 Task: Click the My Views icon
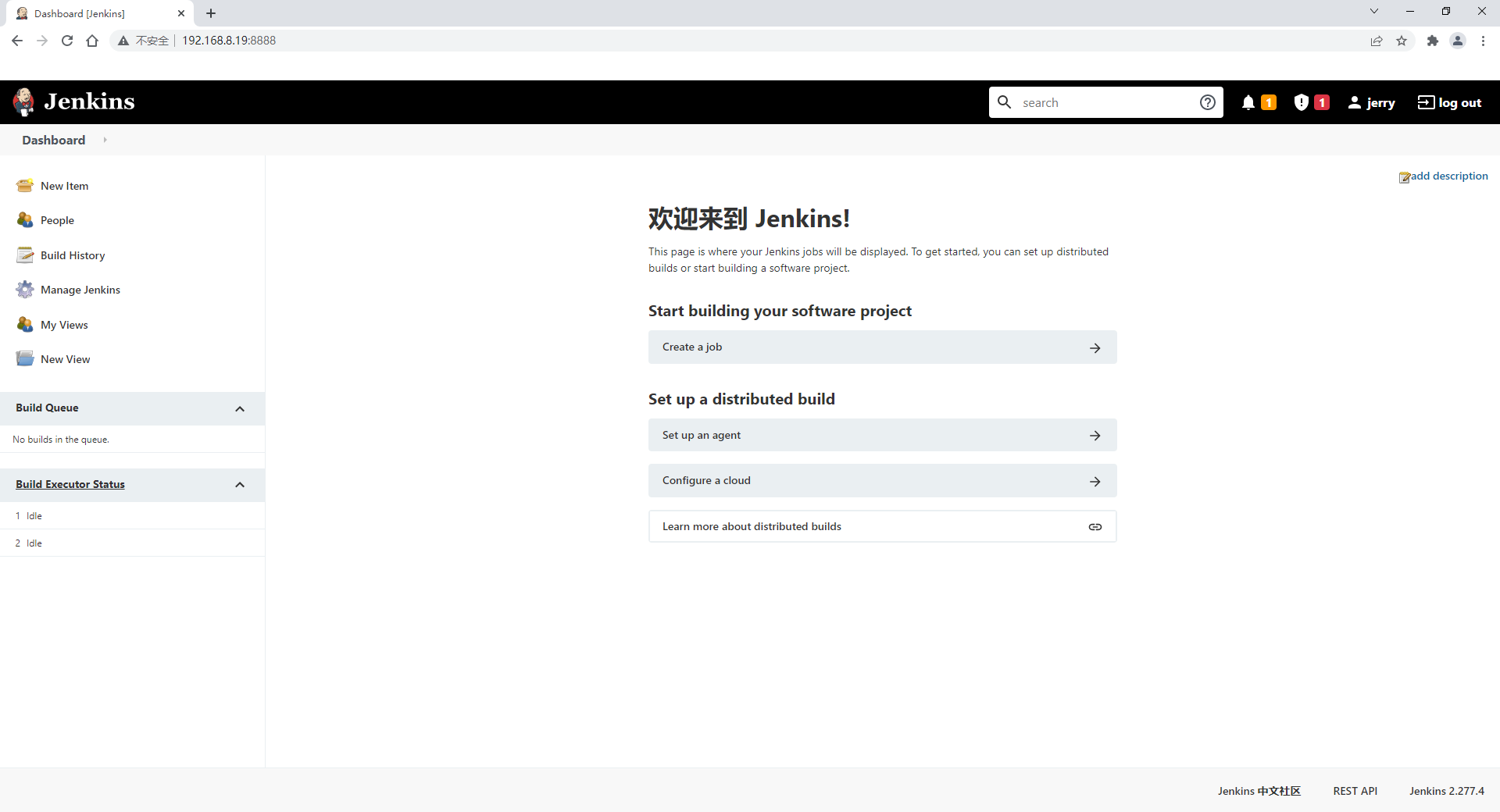[x=25, y=325]
